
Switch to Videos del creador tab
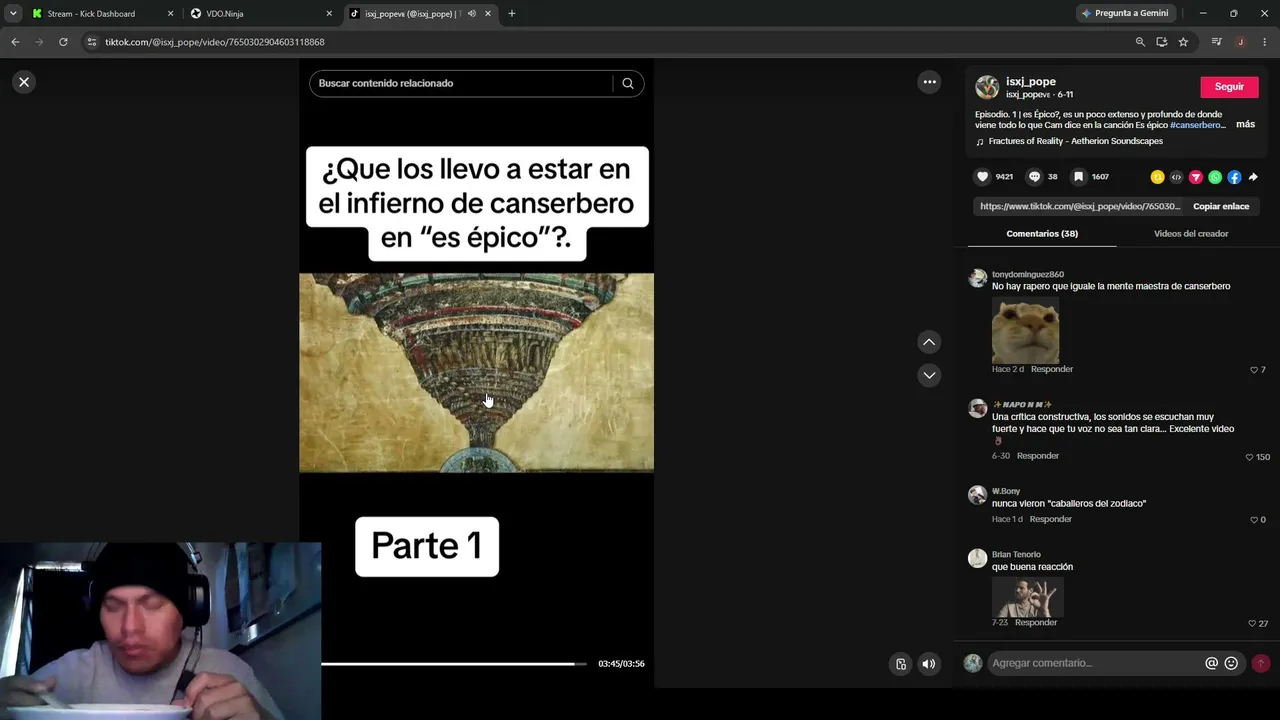[x=1191, y=234]
